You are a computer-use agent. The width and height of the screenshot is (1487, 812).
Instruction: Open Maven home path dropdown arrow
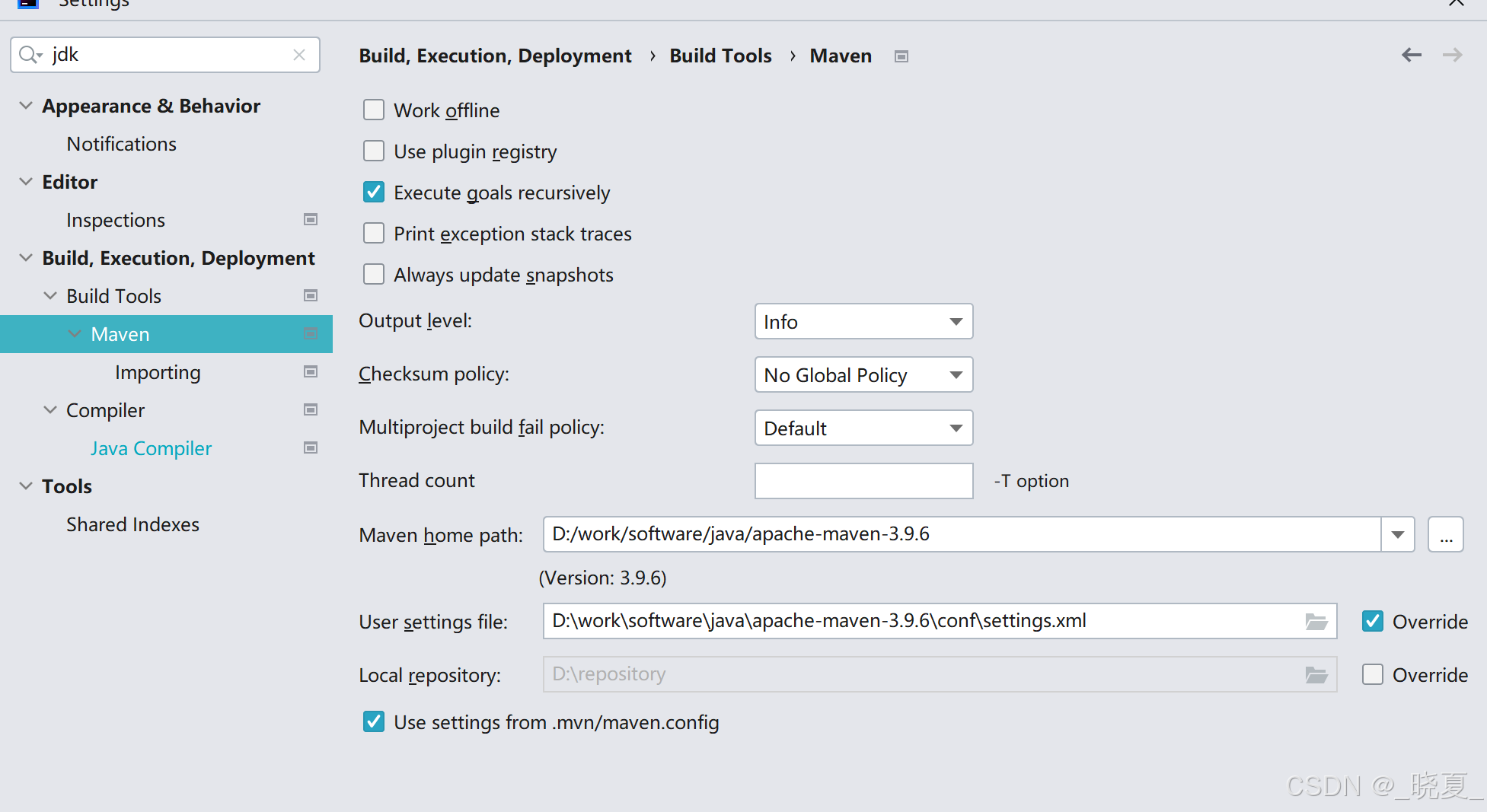click(1398, 534)
